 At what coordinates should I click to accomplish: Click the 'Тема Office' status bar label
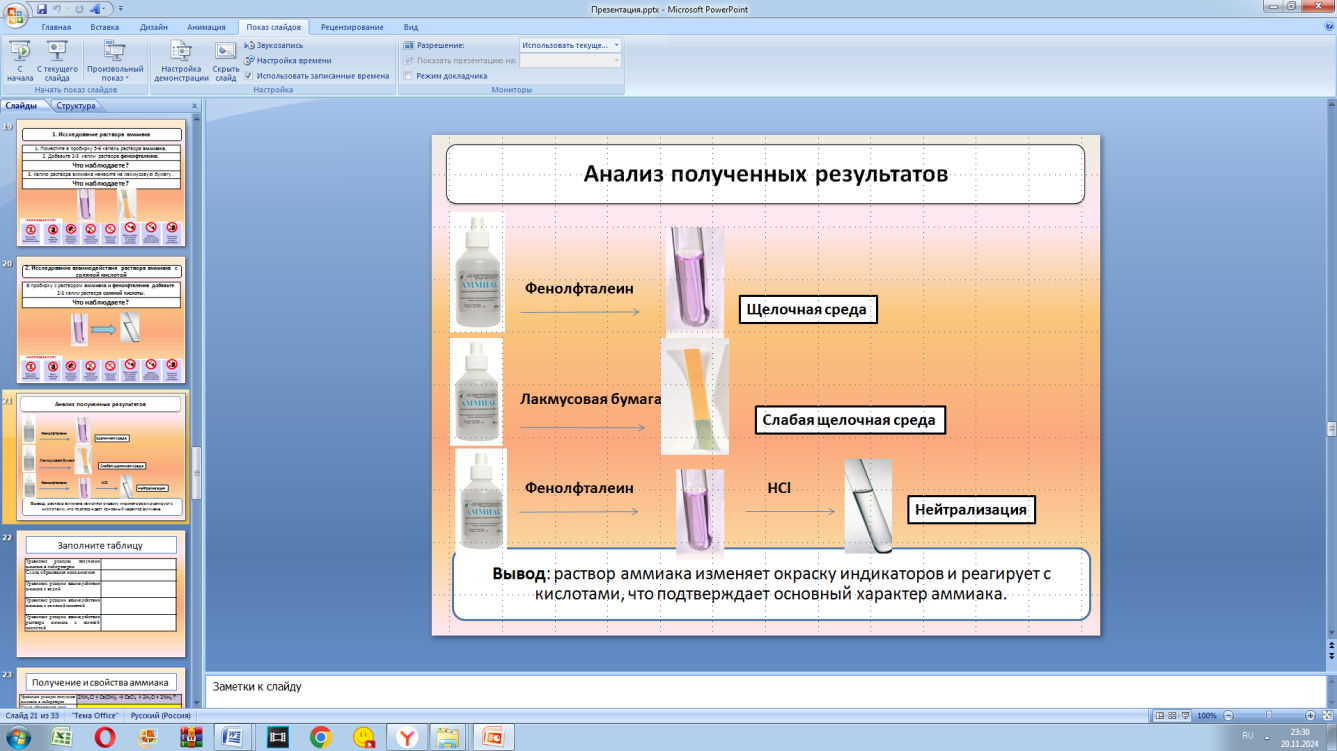coord(96,716)
